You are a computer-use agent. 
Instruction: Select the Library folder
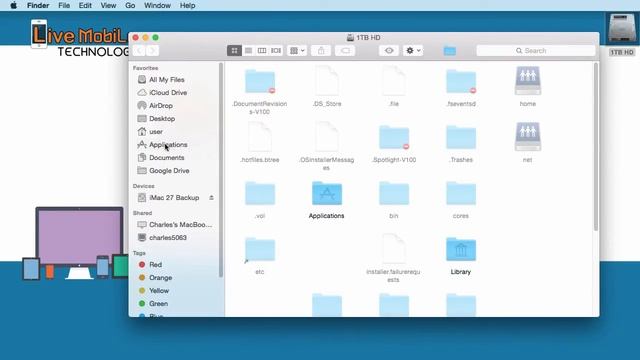(461, 249)
